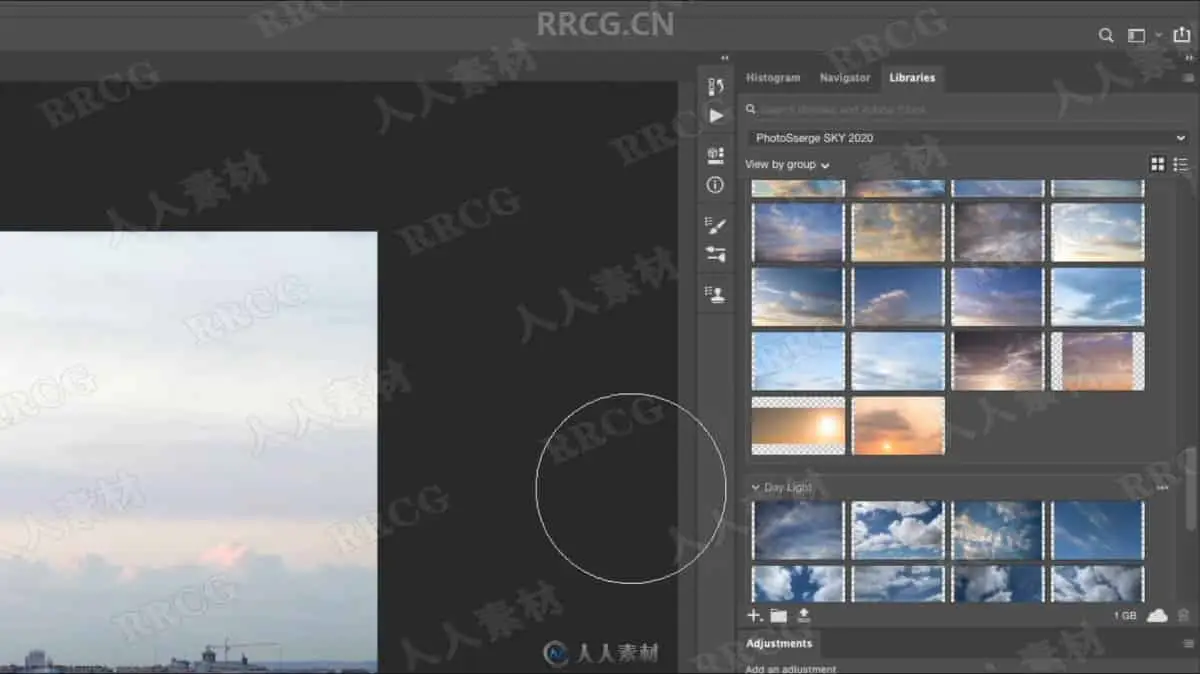
Task: Click the workspace layout icon in top bar
Action: click(1136, 35)
